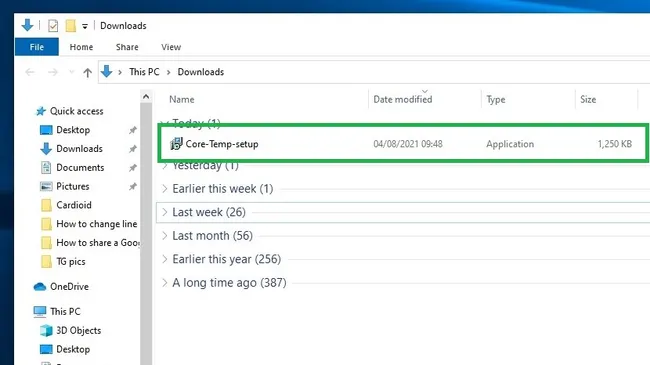The height and width of the screenshot is (365, 650).
Task: Click the 3D Objects cube icon
Action: click(46, 331)
